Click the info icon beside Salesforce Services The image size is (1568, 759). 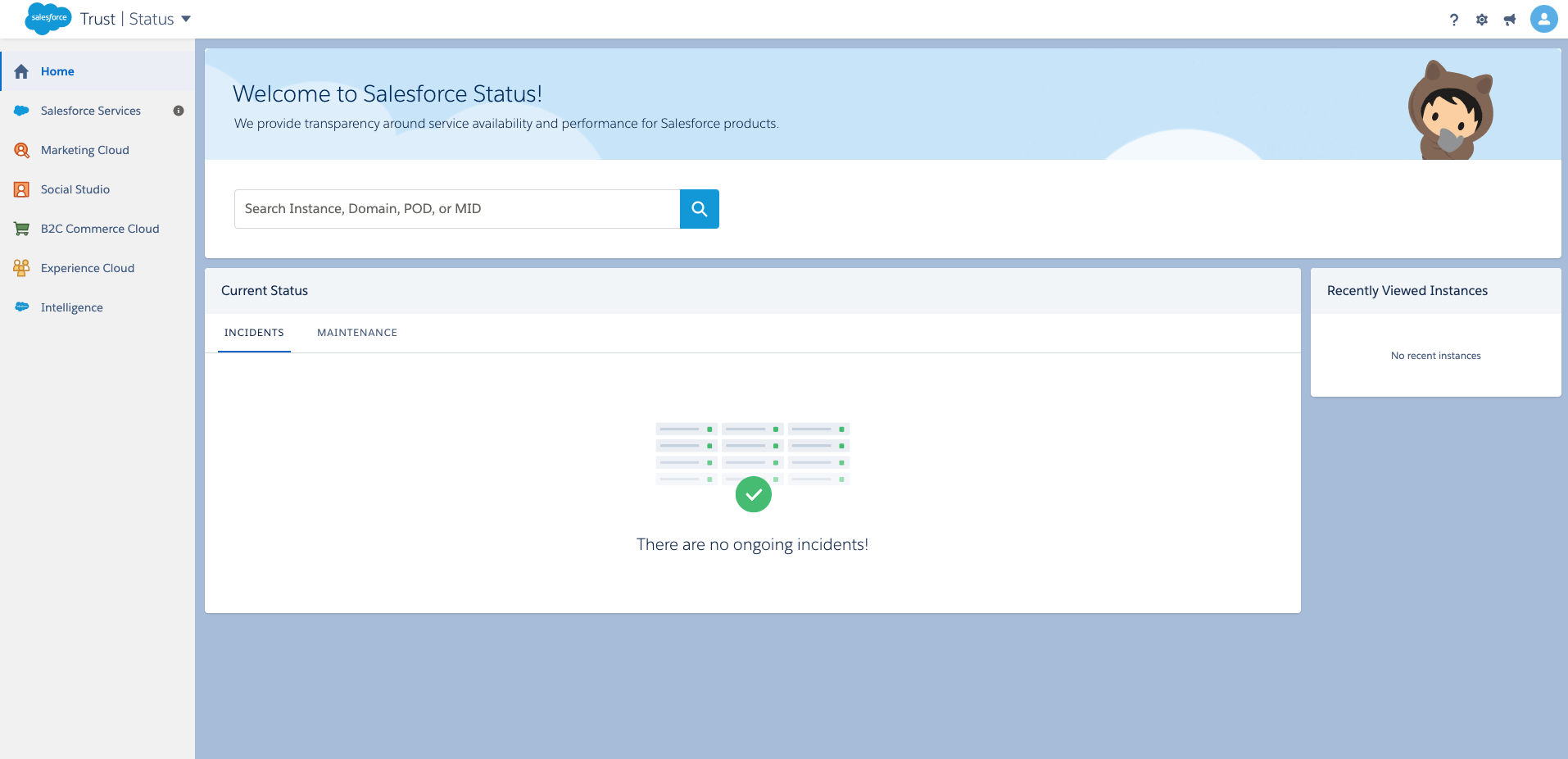[x=179, y=111]
